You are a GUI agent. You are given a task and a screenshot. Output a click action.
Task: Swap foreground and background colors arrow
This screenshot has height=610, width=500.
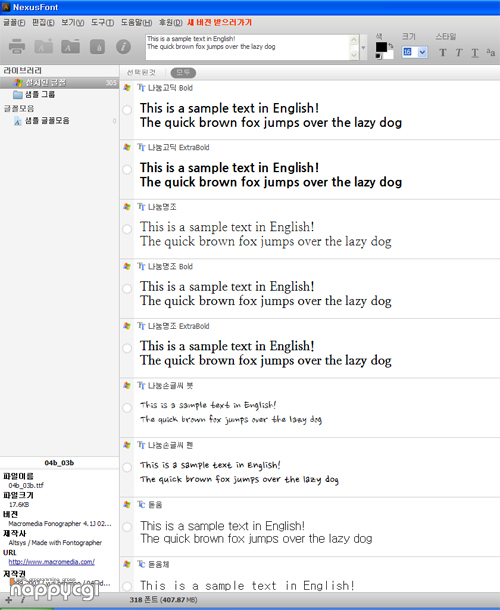coord(391,46)
